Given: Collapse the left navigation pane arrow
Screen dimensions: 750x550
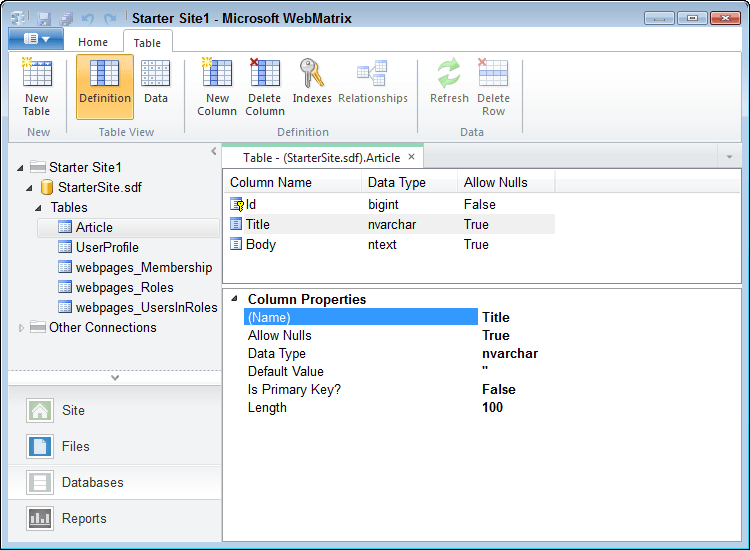Looking at the screenshot, I should 214,151.
